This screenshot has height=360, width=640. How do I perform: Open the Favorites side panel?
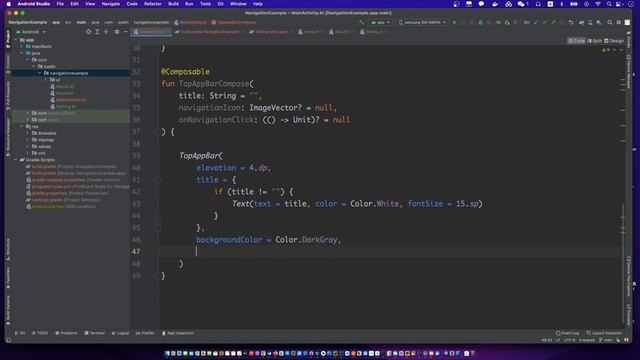[8, 278]
